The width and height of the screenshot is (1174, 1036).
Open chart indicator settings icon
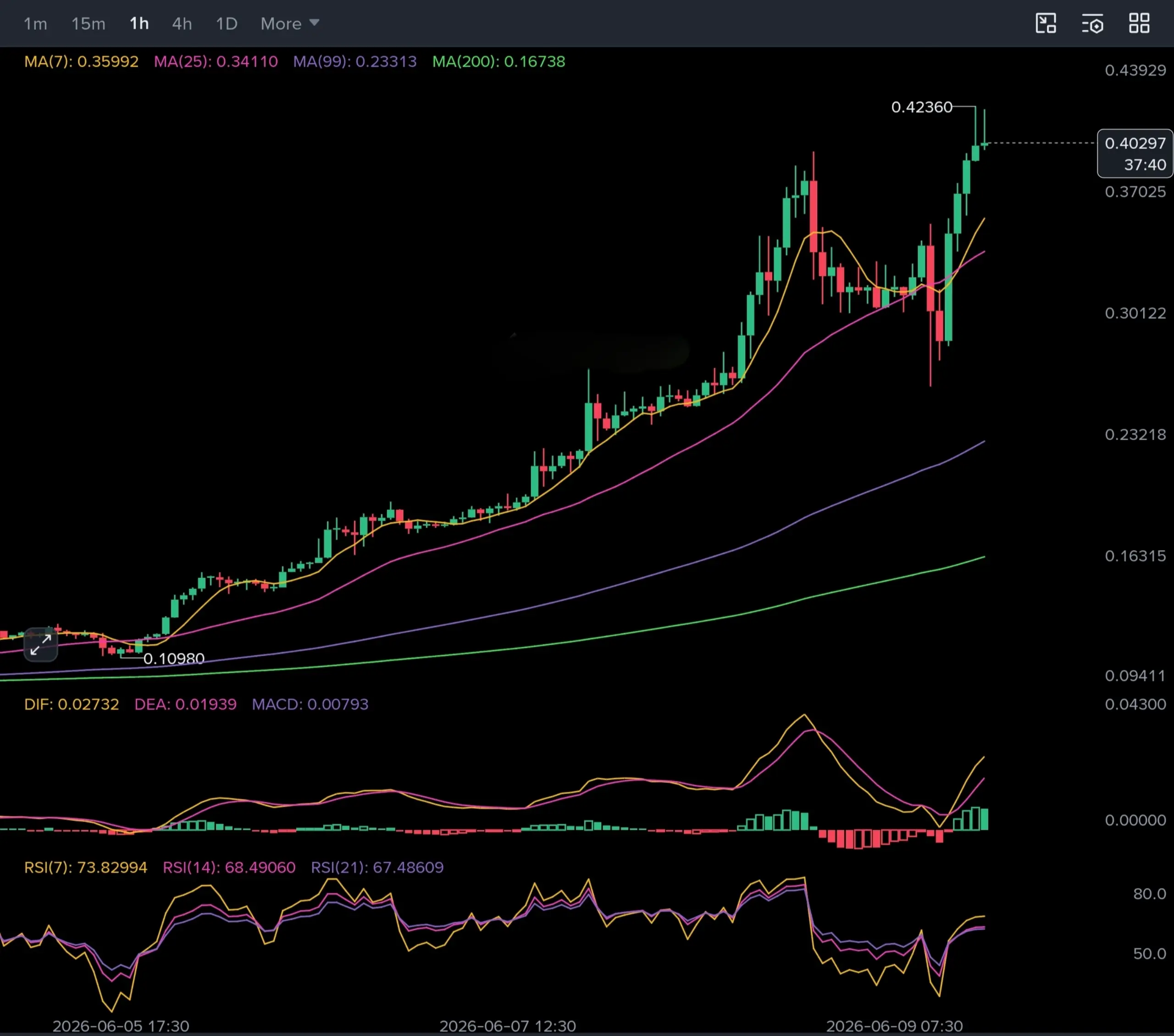(1092, 24)
